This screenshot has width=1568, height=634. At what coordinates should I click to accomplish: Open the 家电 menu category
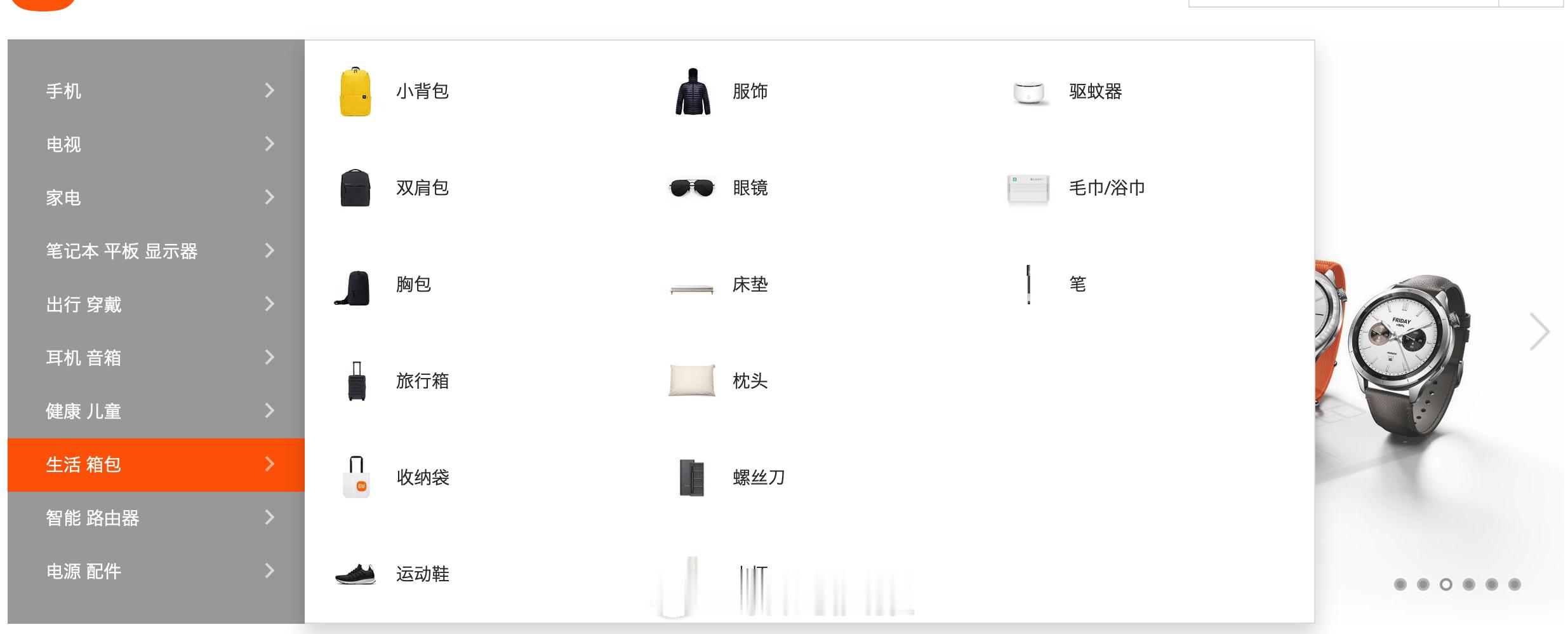pyautogui.click(x=156, y=198)
